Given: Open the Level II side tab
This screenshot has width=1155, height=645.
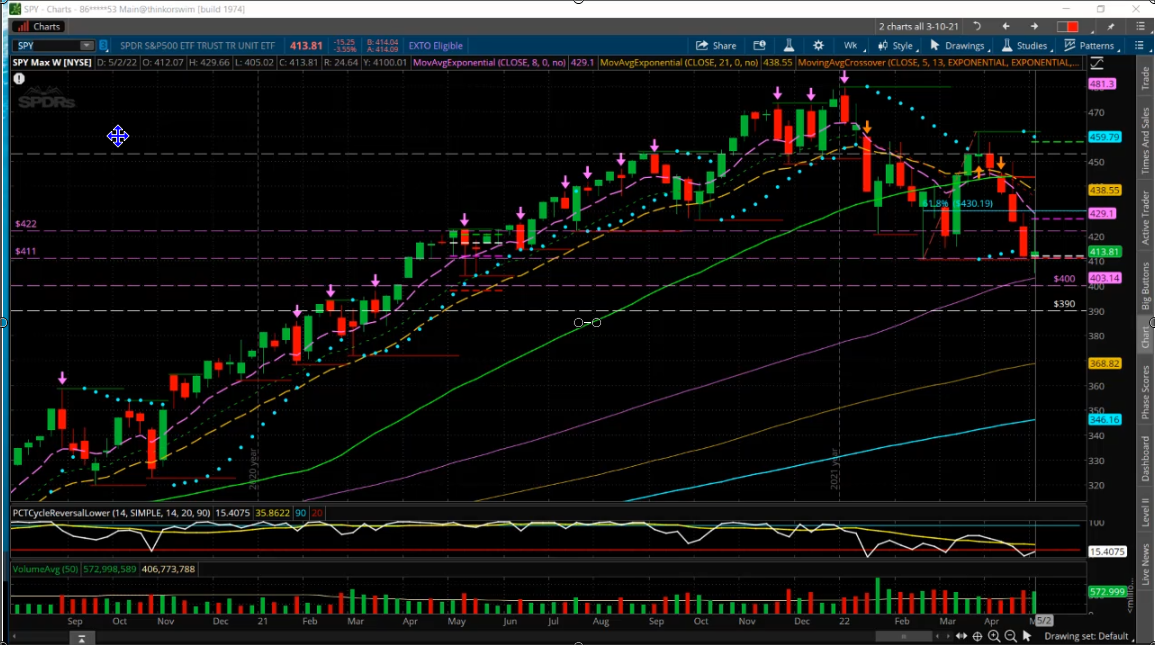Looking at the screenshot, I should point(1145,512).
